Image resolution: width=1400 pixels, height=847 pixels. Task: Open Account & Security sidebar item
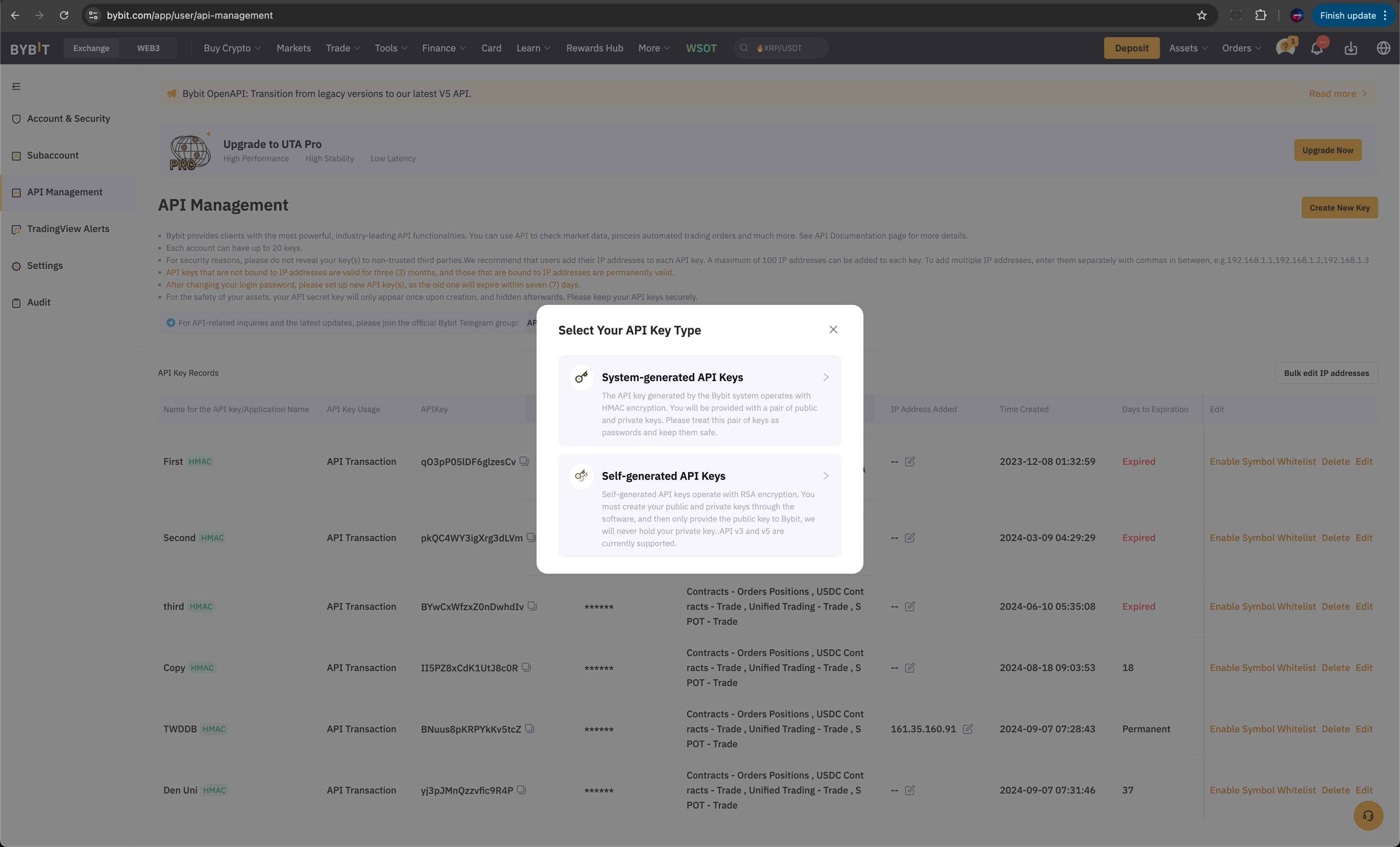pos(68,119)
